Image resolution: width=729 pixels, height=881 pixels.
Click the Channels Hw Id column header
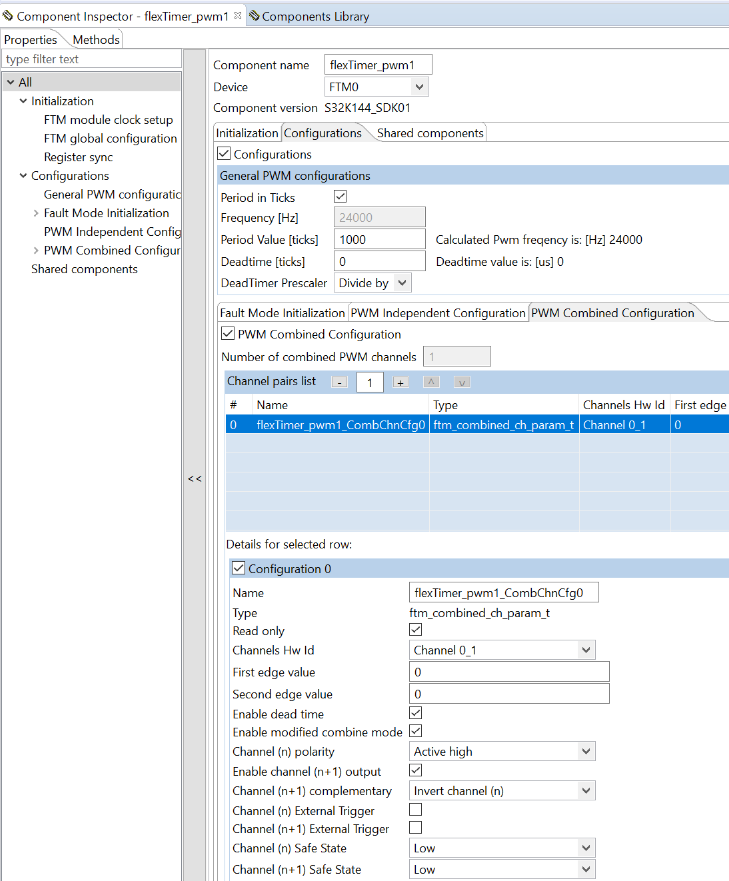pos(624,405)
